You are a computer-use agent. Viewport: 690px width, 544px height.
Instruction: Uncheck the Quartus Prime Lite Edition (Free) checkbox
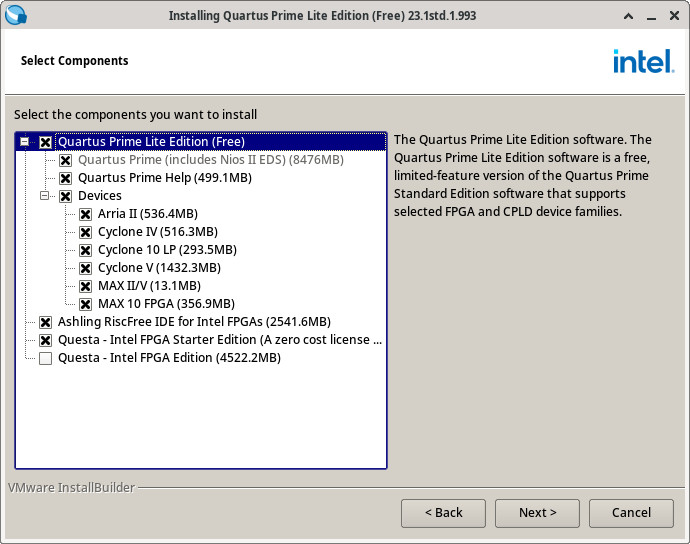pyautogui.click(x=45, y=142)
